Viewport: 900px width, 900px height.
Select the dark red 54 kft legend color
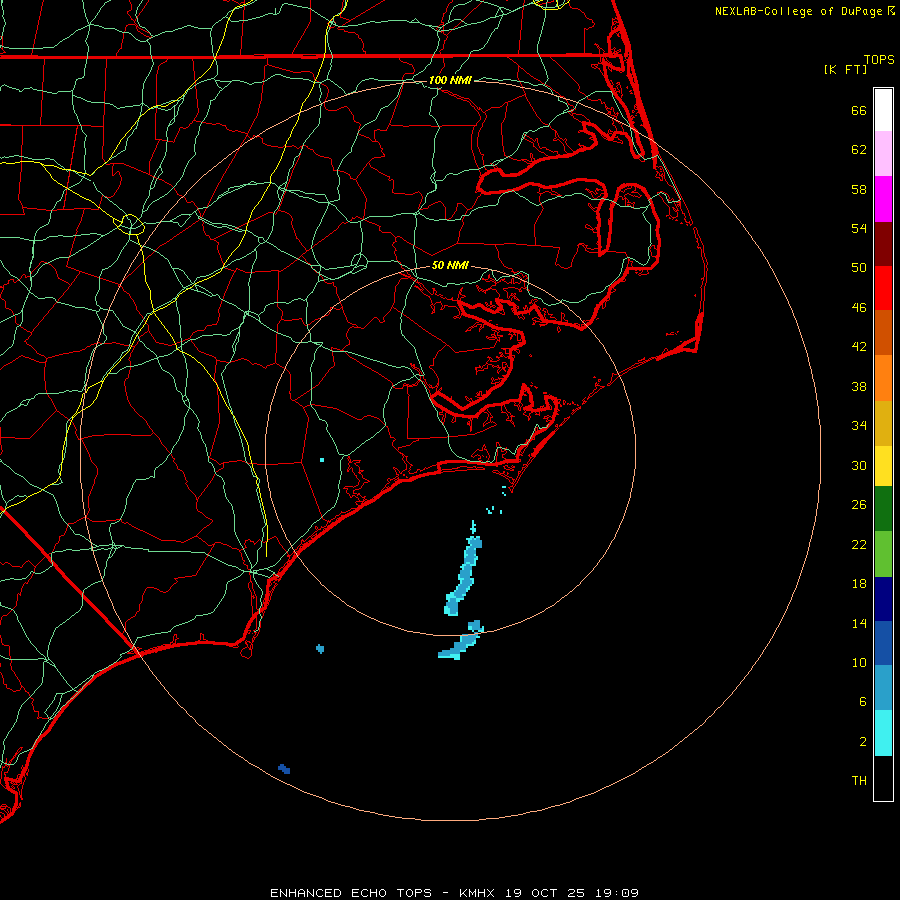click(x=883, y=243)
